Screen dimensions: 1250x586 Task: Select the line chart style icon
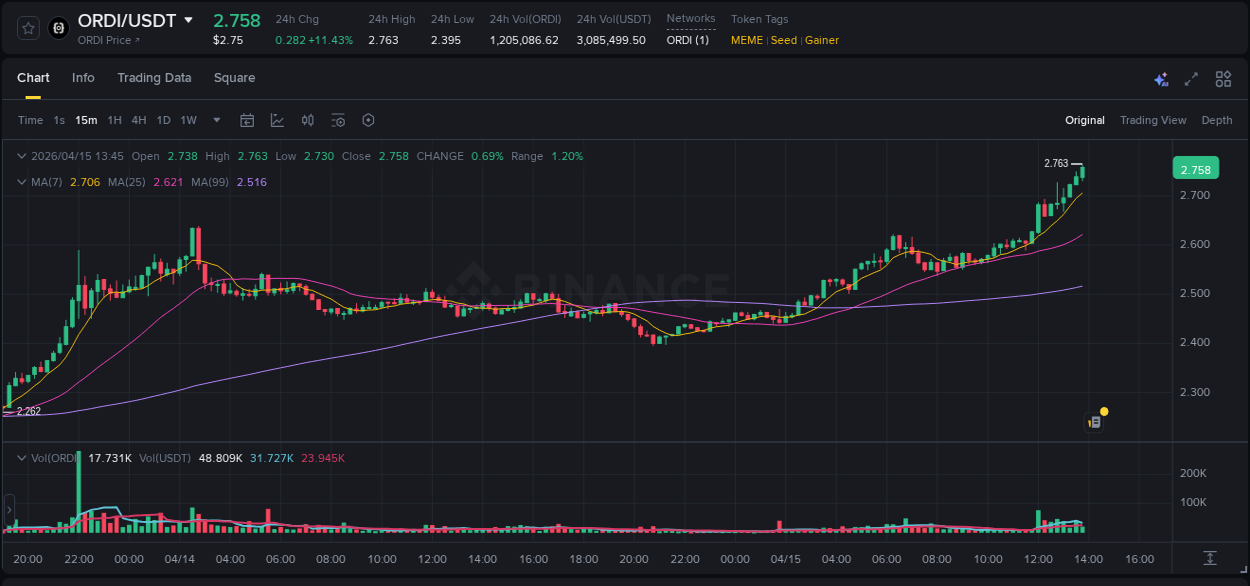[277, 120]
